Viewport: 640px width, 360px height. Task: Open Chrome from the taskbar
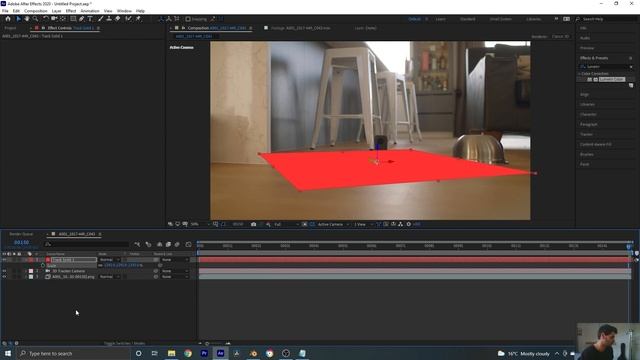coord(188,353)
